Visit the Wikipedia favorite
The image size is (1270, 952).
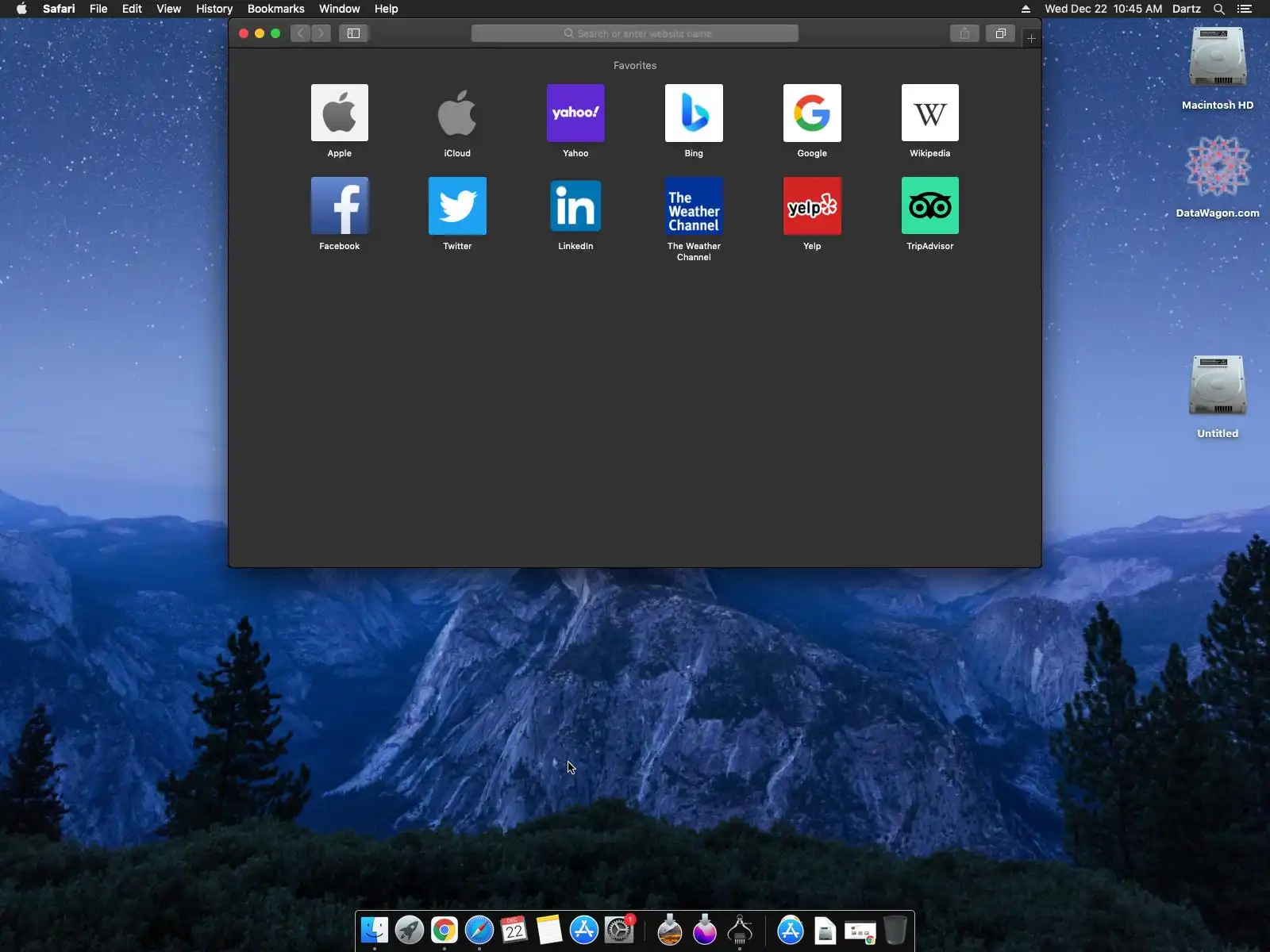pyautogui.click(x=930, y=113)
